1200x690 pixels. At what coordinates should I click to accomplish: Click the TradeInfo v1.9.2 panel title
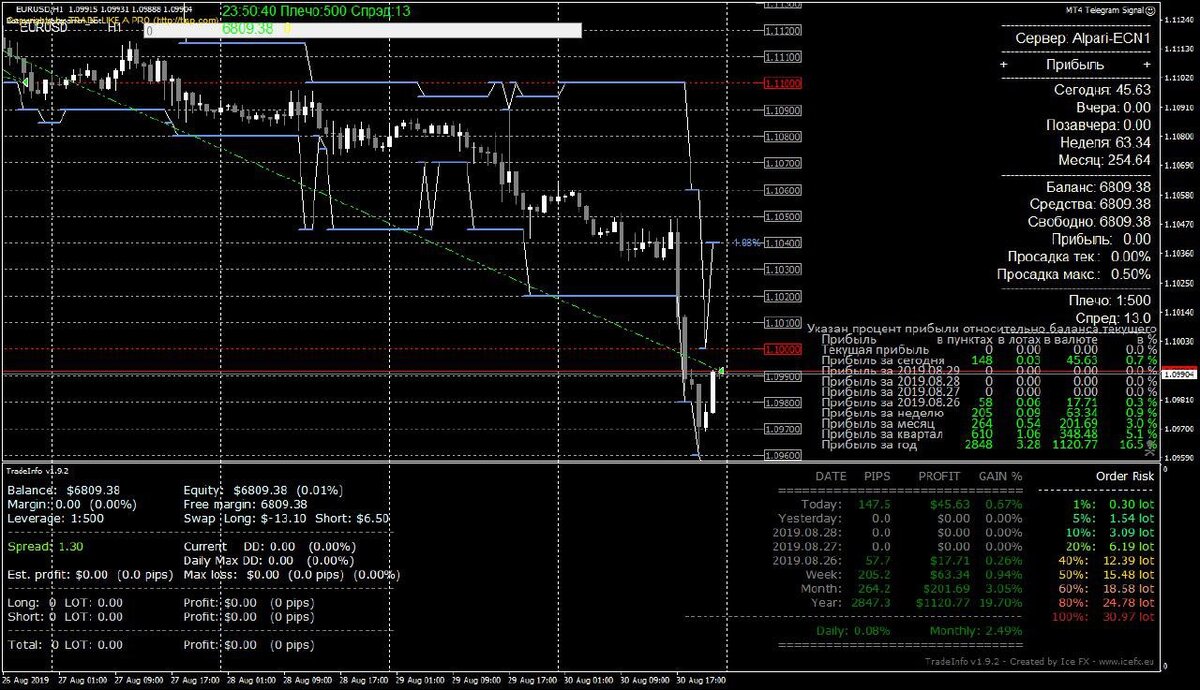click(x=37, y=469)
